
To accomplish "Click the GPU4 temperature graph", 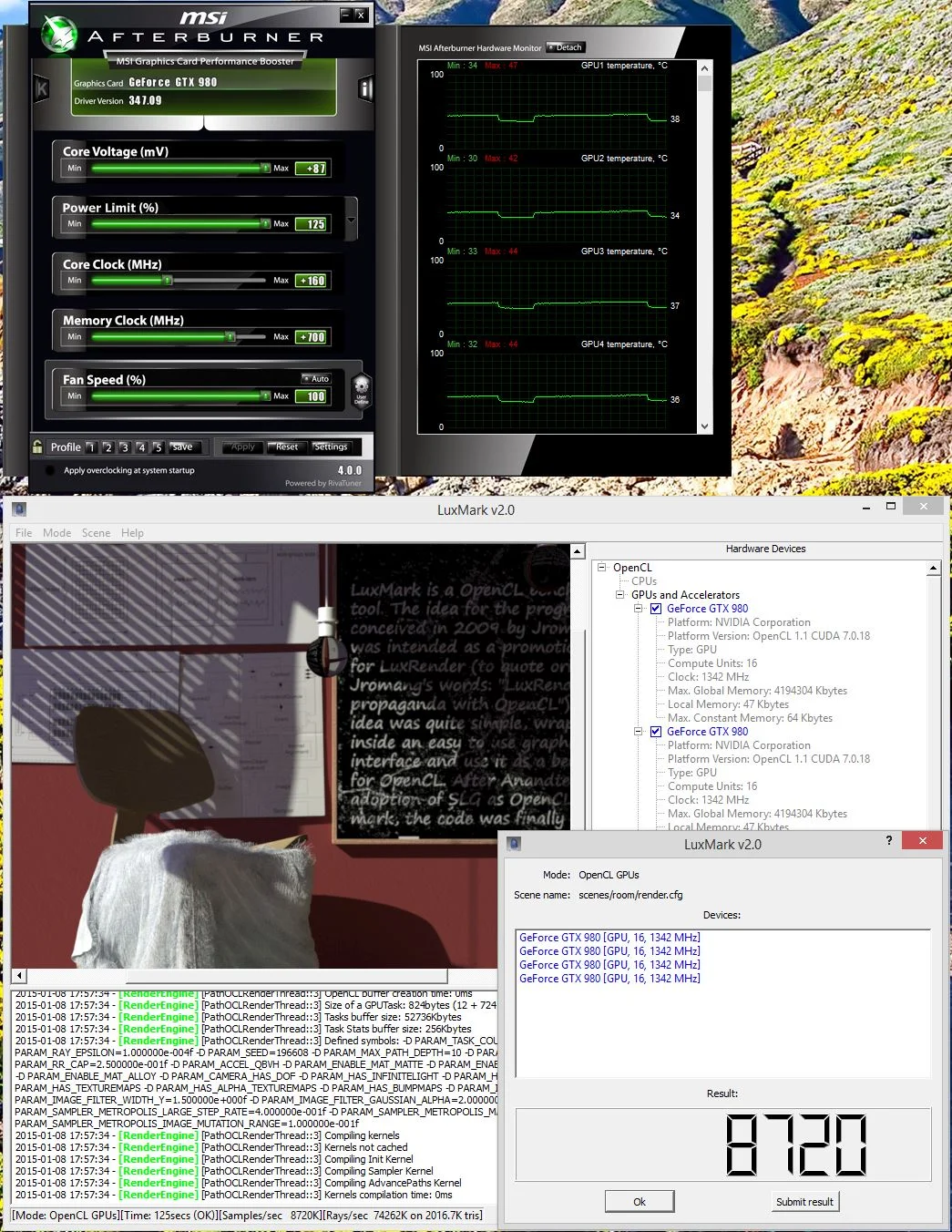I will point(557,390).
